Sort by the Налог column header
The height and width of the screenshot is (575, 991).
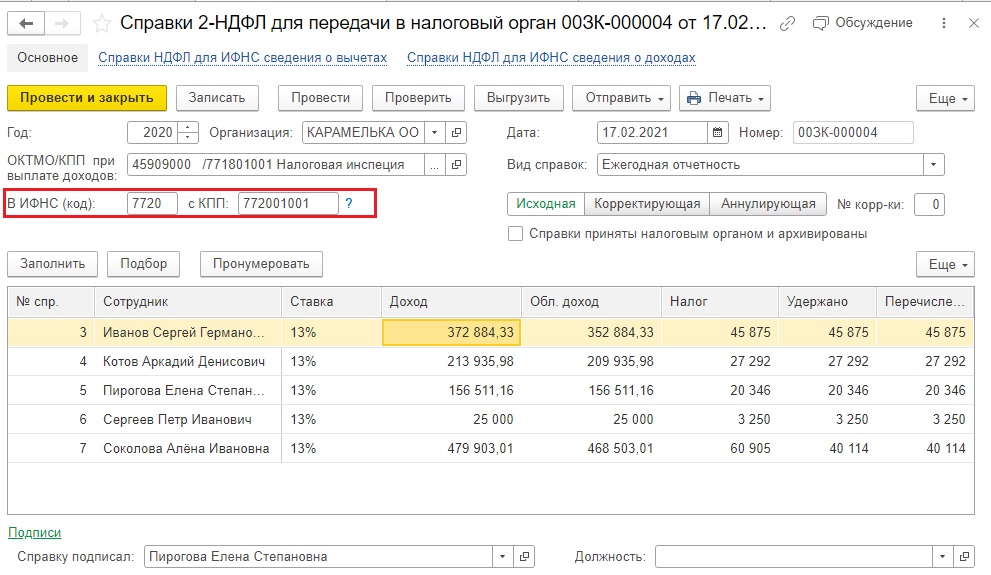click(719, 302)
